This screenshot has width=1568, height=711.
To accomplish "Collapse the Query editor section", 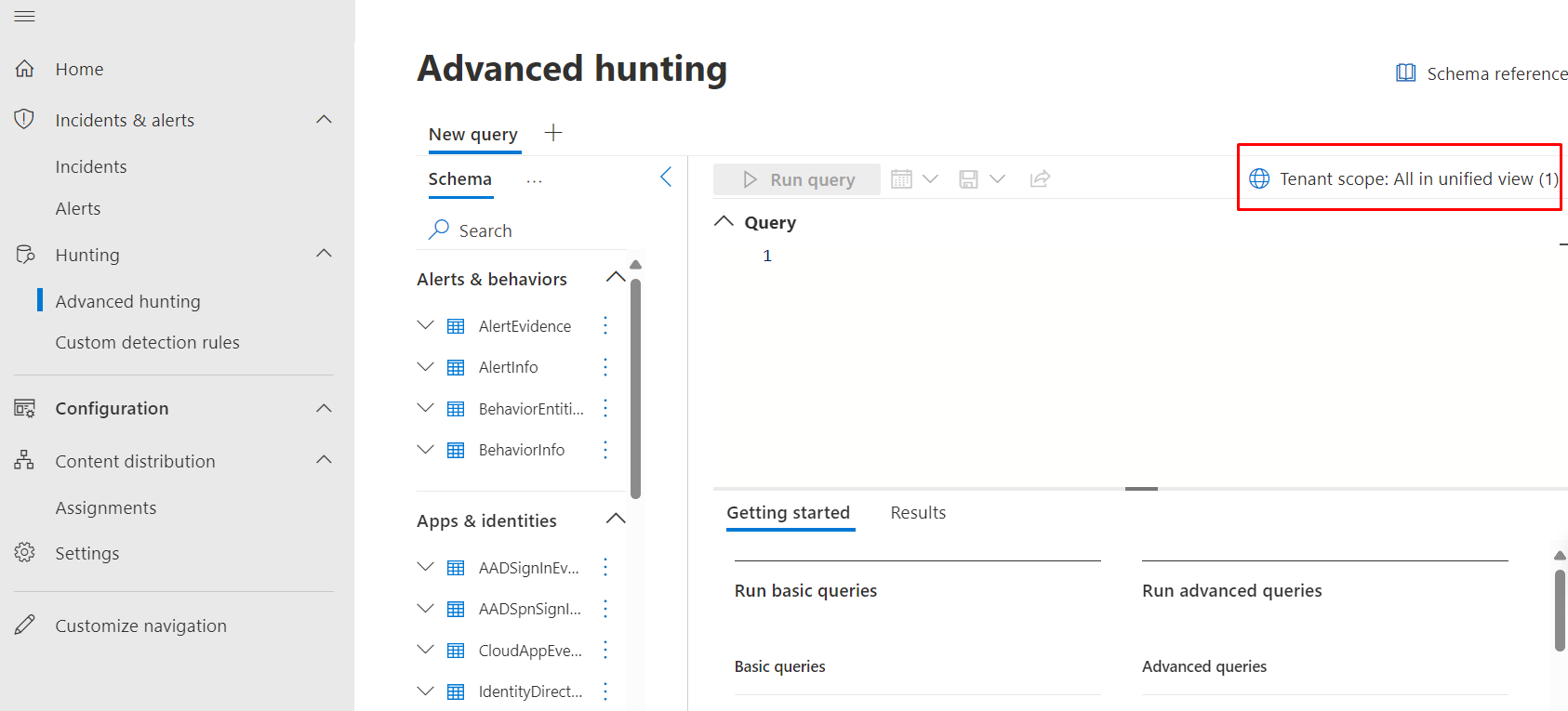I will 724,222.
